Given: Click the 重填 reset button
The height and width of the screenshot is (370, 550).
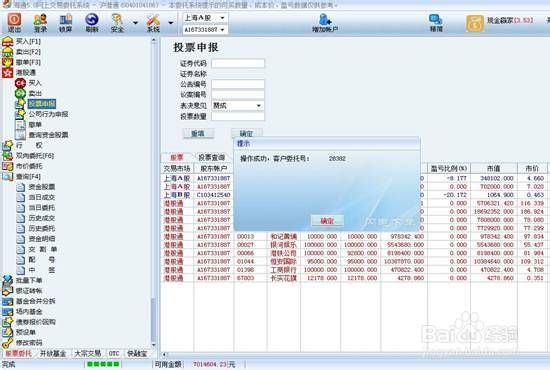Looking at the screenshot, I should 198,134.
